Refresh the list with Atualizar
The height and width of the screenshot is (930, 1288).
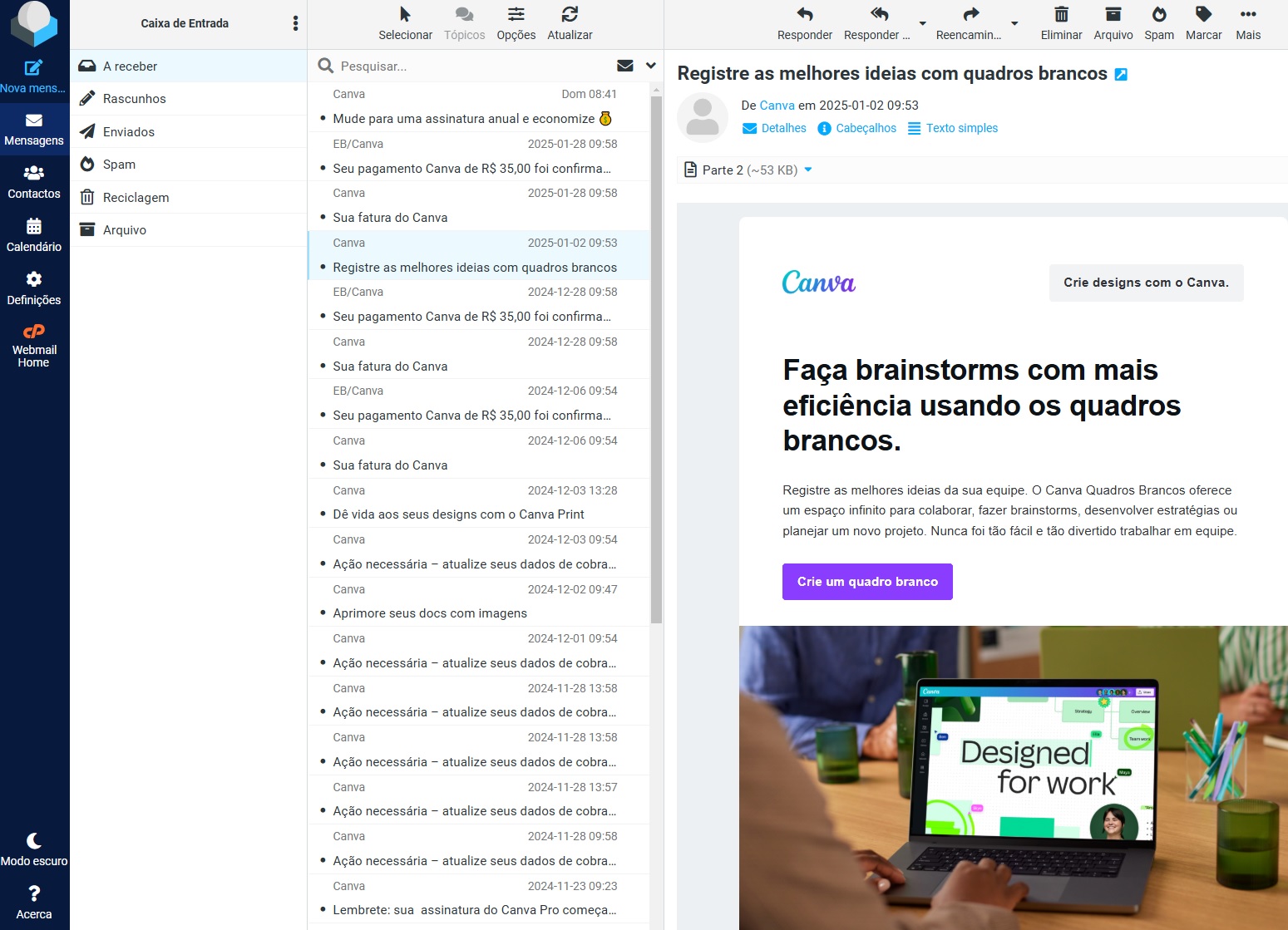point(570,24)
